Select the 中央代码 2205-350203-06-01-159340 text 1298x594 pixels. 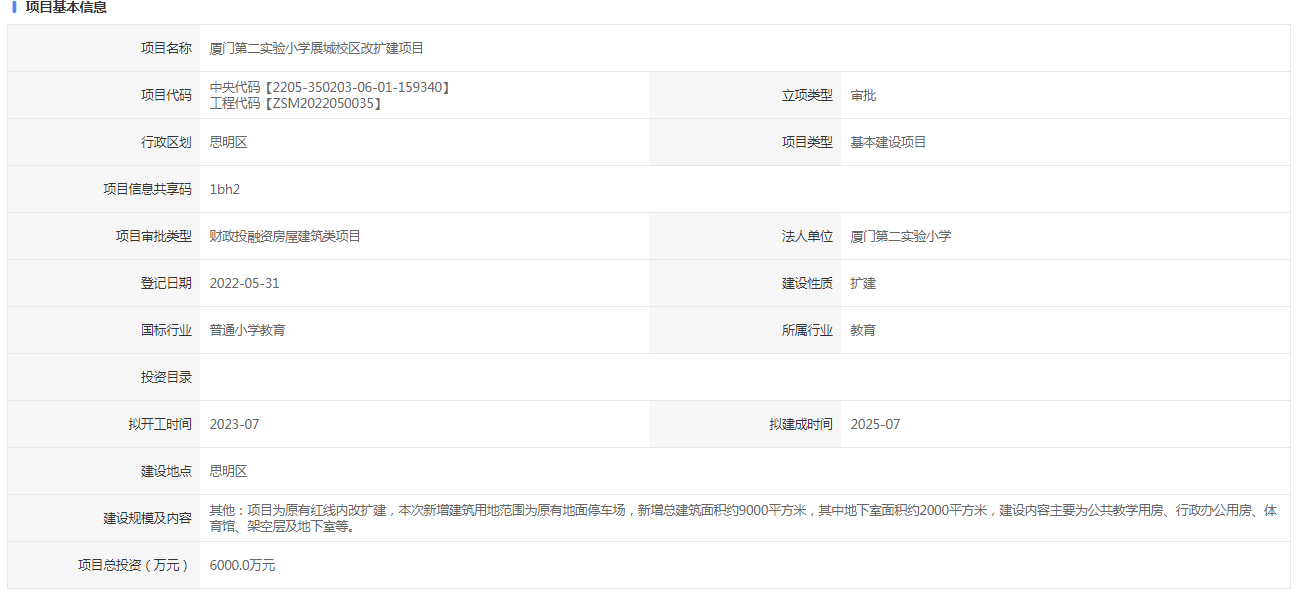[330, 88]
